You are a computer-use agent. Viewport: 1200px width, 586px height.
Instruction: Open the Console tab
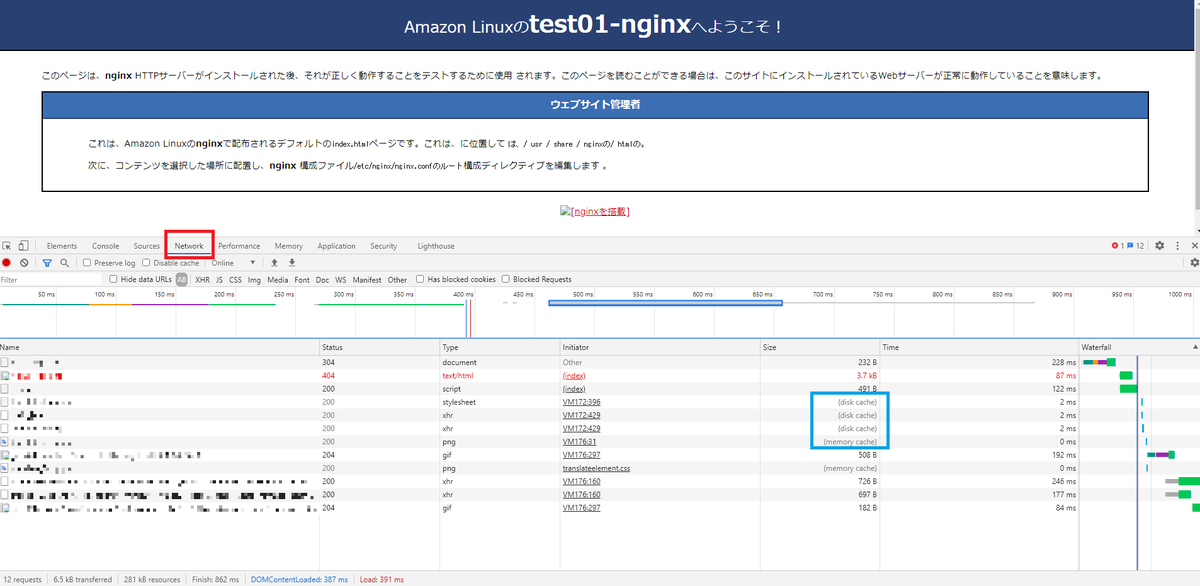pos(106,246)
